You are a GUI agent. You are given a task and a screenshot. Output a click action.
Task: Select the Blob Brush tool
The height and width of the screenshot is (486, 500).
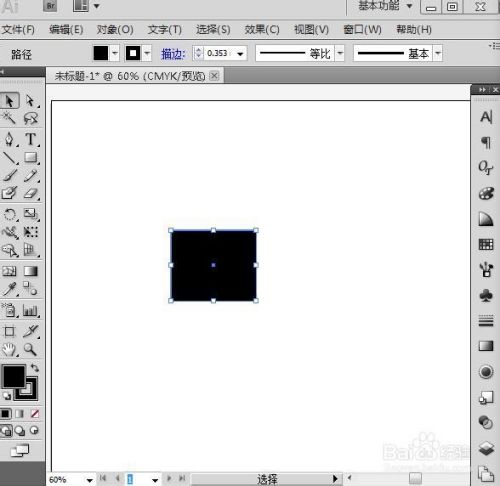(x=9, y=193)
